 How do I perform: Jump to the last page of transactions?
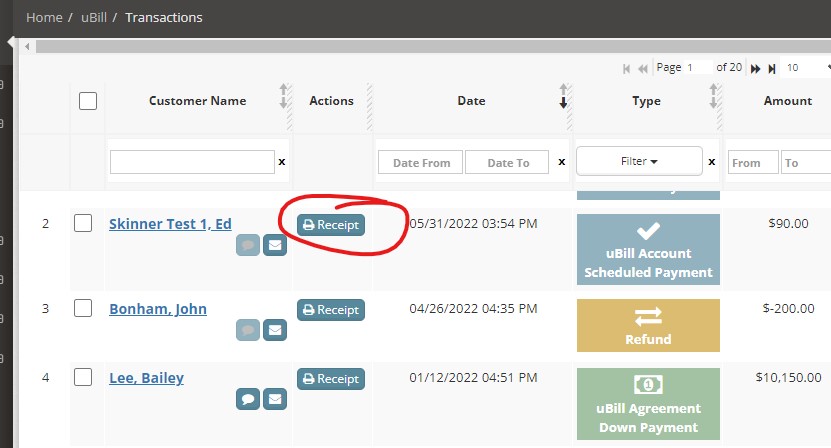pyautogui.click(x=771, y=68)
